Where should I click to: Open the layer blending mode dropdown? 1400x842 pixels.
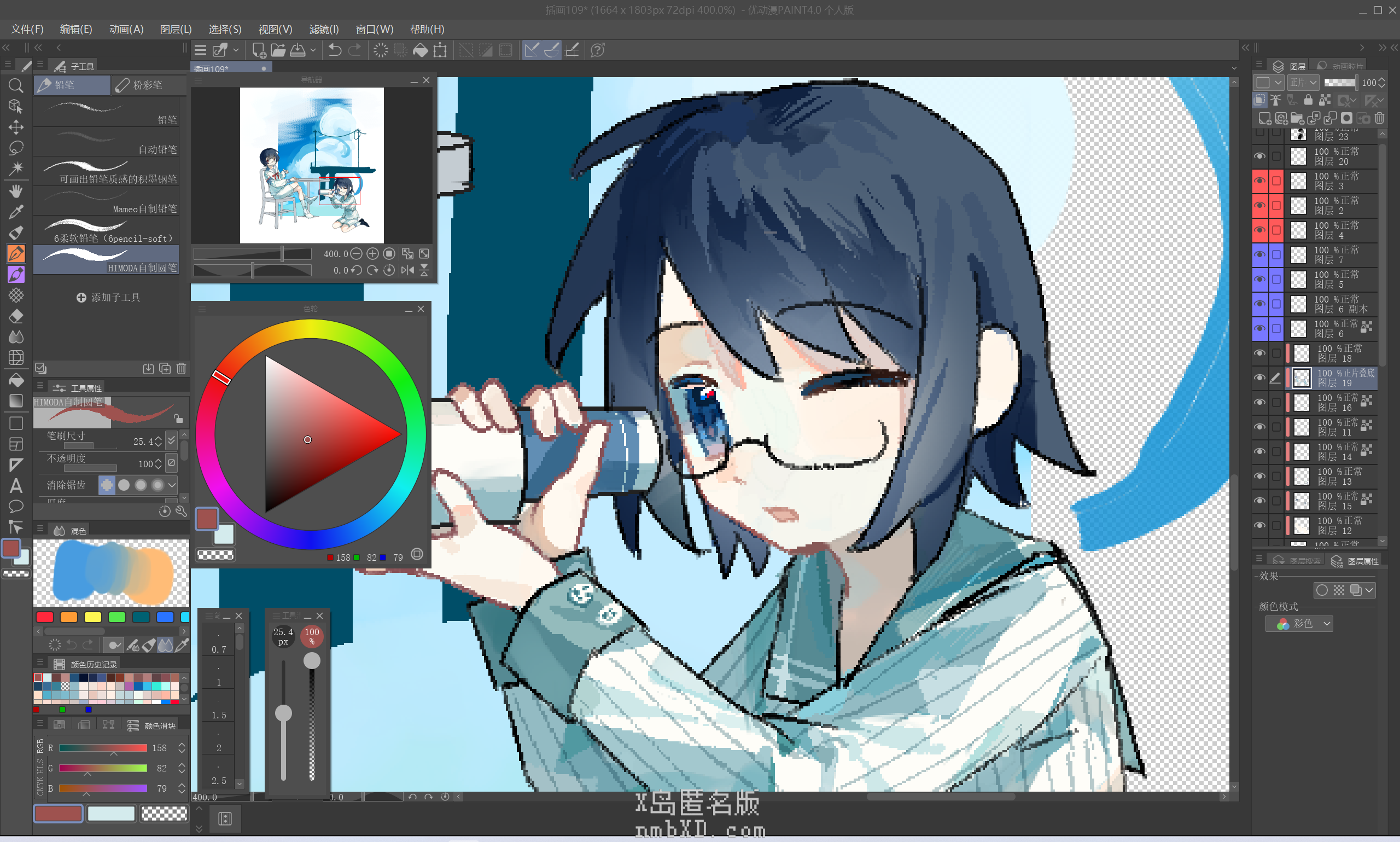tap(1304, 83)
